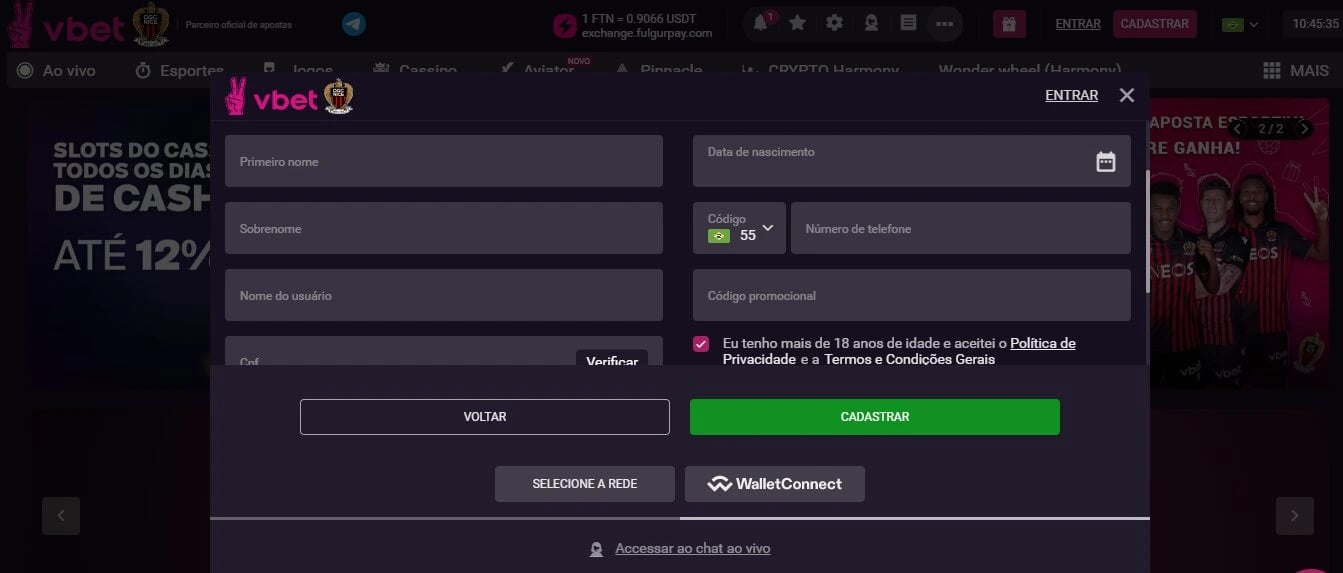Click the VOLTAR button
This screenshot has height=573, width=1343.
point(485,417)
